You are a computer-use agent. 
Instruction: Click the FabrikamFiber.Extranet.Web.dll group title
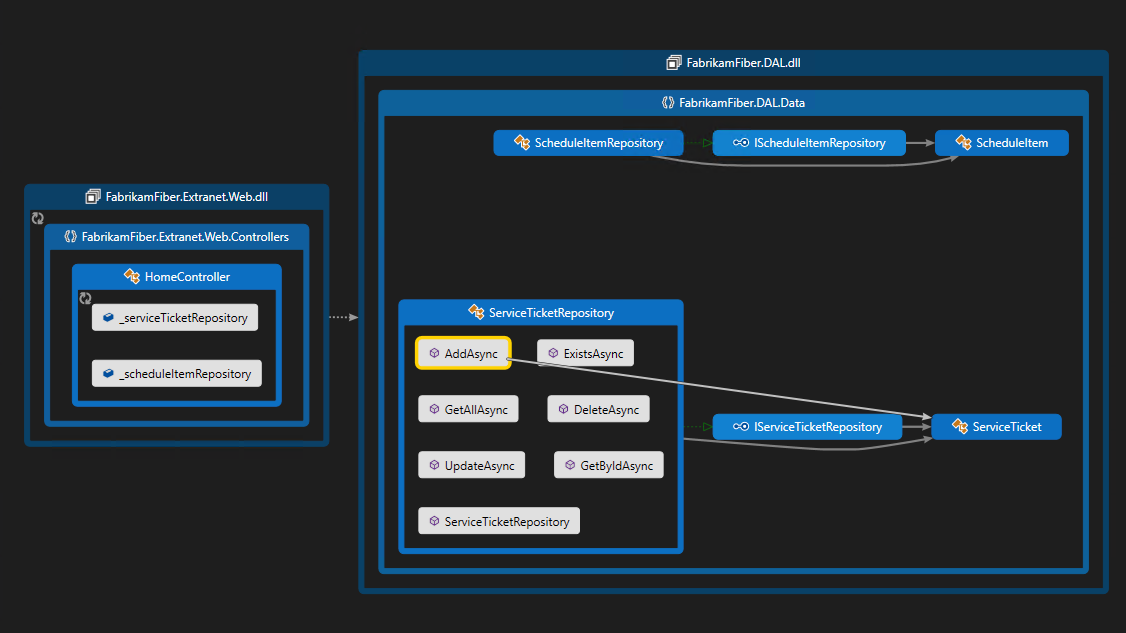click(187, 197)
